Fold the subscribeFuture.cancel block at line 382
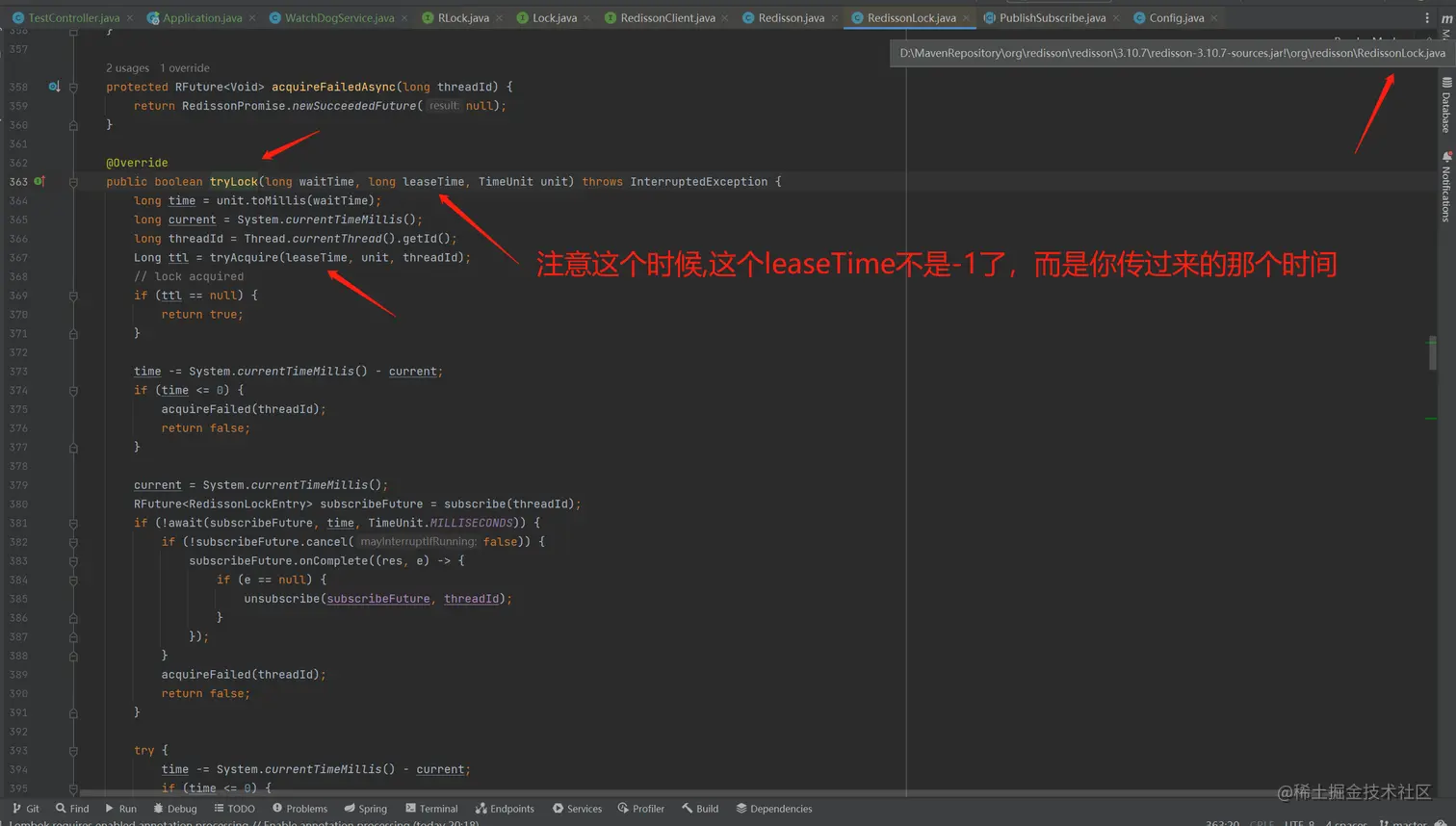The image size is (1456, 826). [73, 542]
